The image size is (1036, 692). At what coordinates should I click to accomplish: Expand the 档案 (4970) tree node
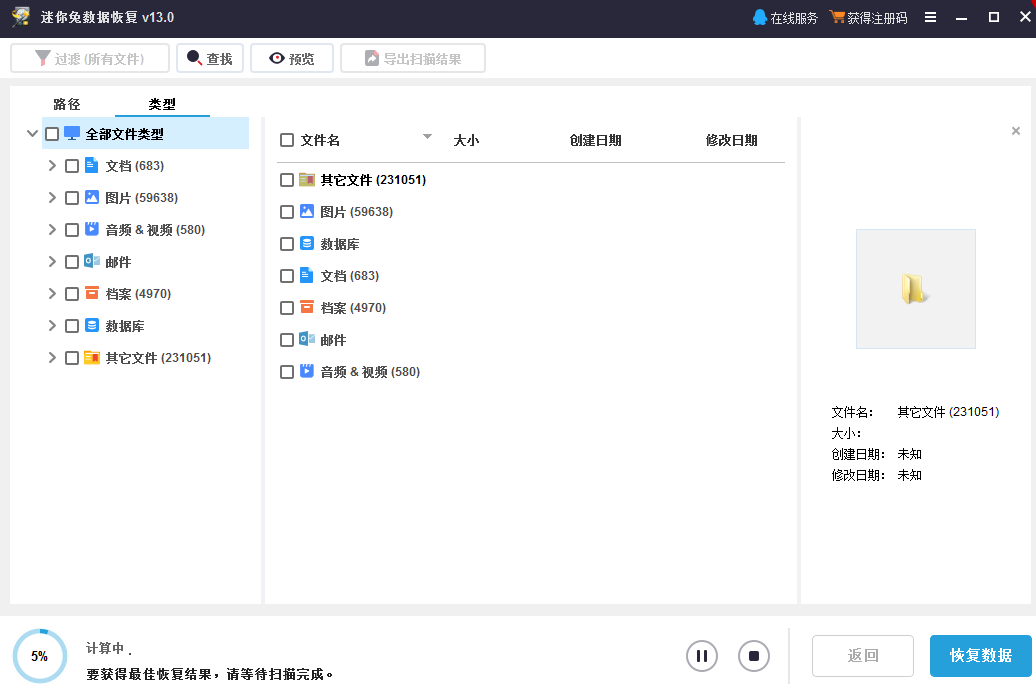click(52, 294)
